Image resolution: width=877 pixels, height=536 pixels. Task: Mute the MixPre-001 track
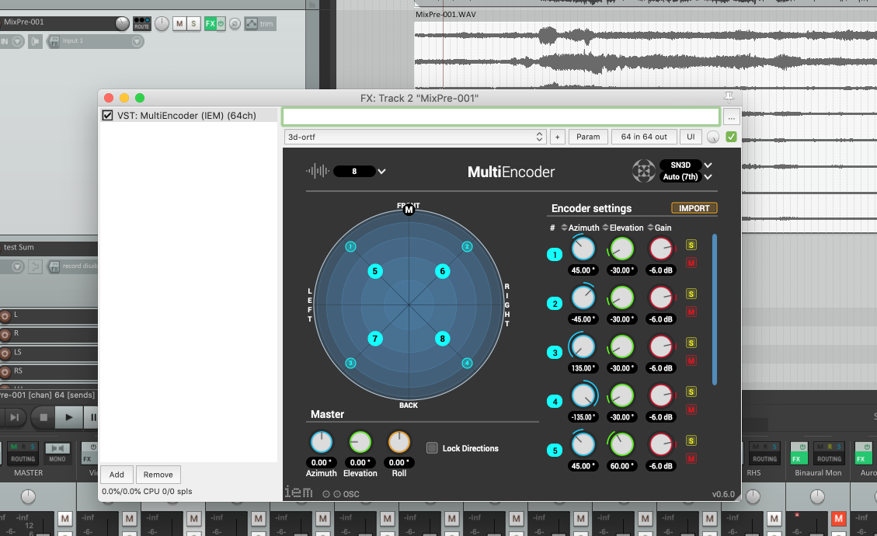click(179, 23)
